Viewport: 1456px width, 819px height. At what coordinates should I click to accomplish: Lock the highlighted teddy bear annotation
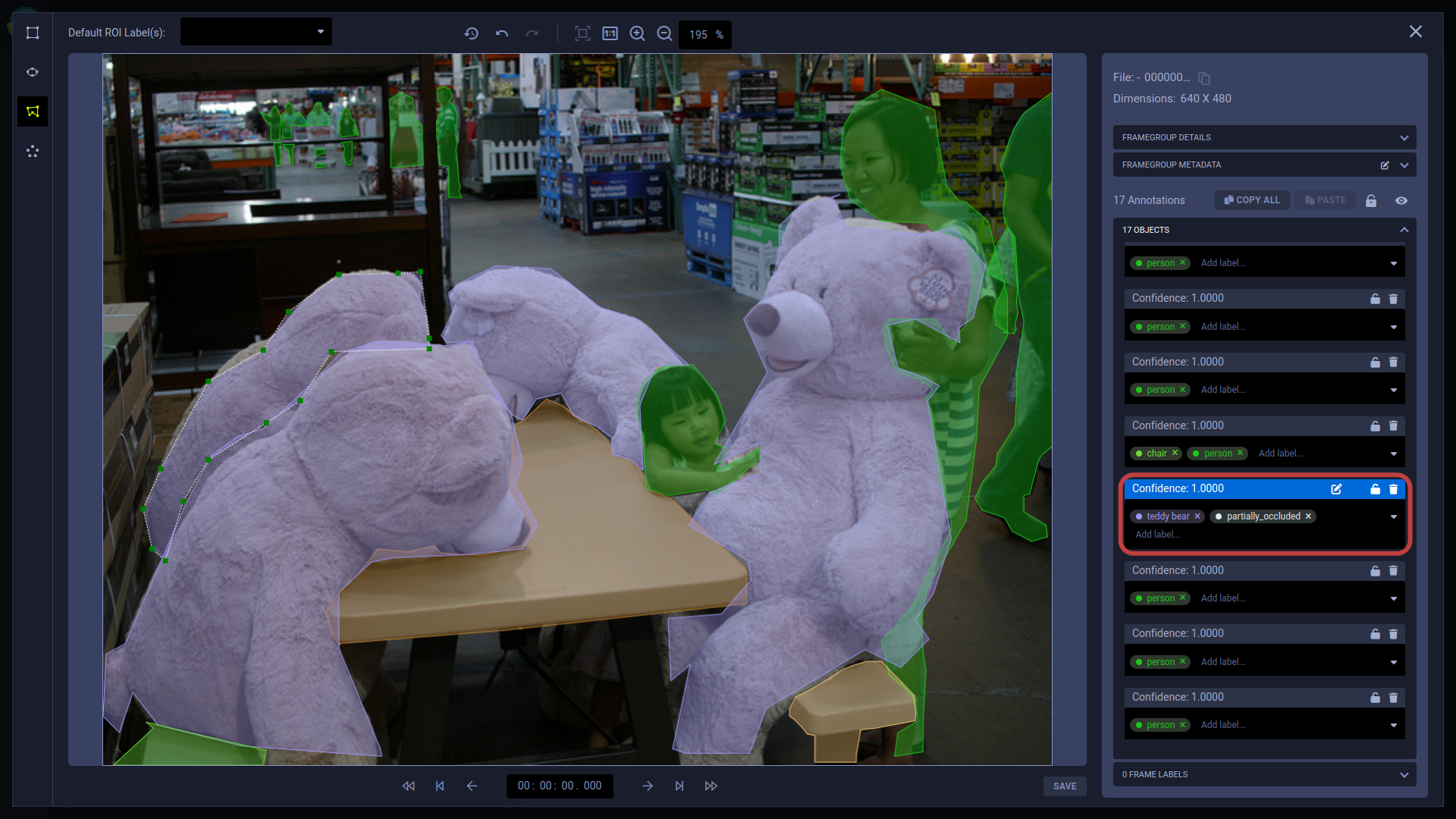(1374, 489)
